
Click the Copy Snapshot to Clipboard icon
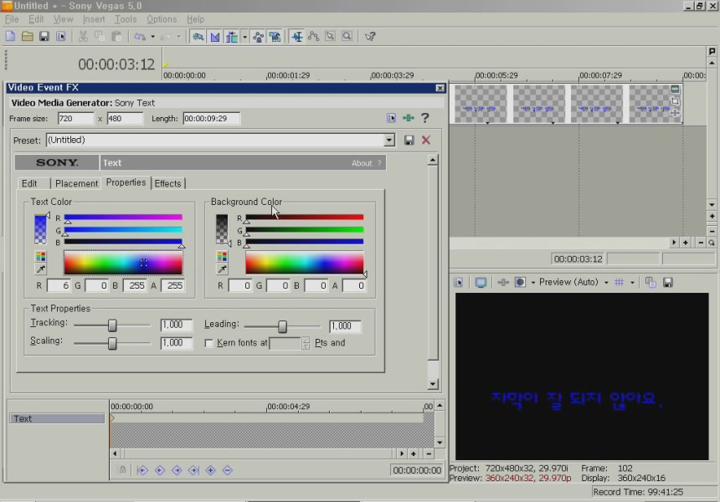coord(650,282)
